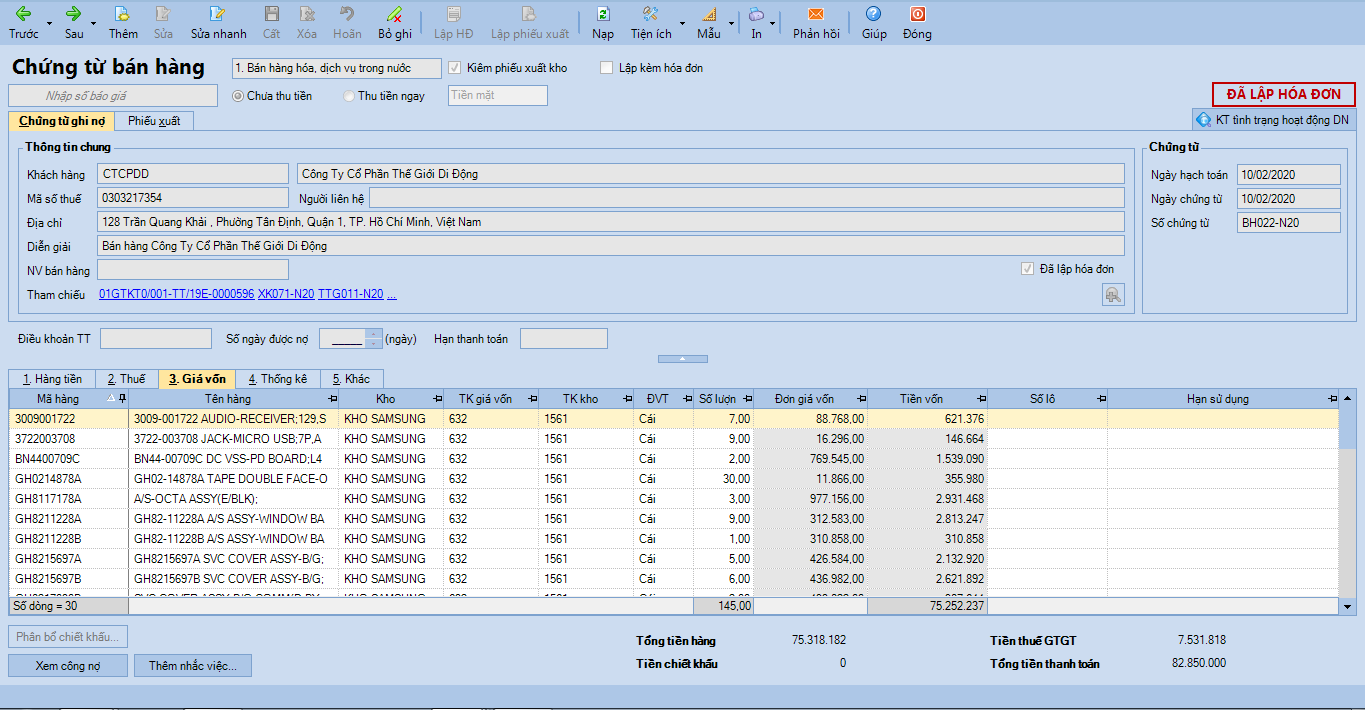Expand the Tiện ích dropdown arrow

pyautogui.click(x=683, y=23)
